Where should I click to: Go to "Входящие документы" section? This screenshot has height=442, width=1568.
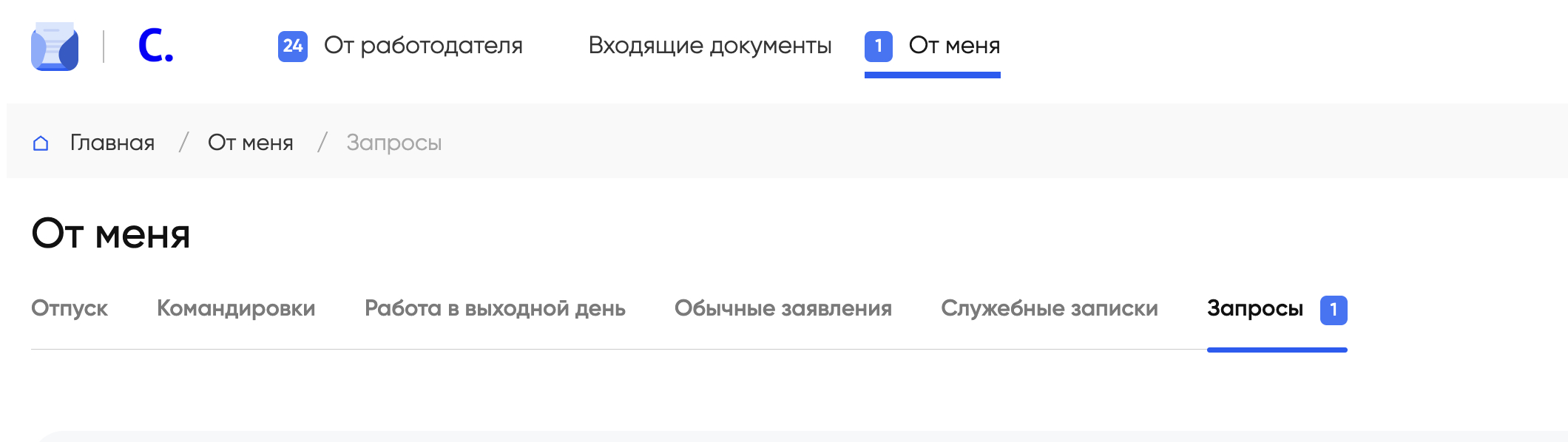pyautogui.click(x=710, y=46)
